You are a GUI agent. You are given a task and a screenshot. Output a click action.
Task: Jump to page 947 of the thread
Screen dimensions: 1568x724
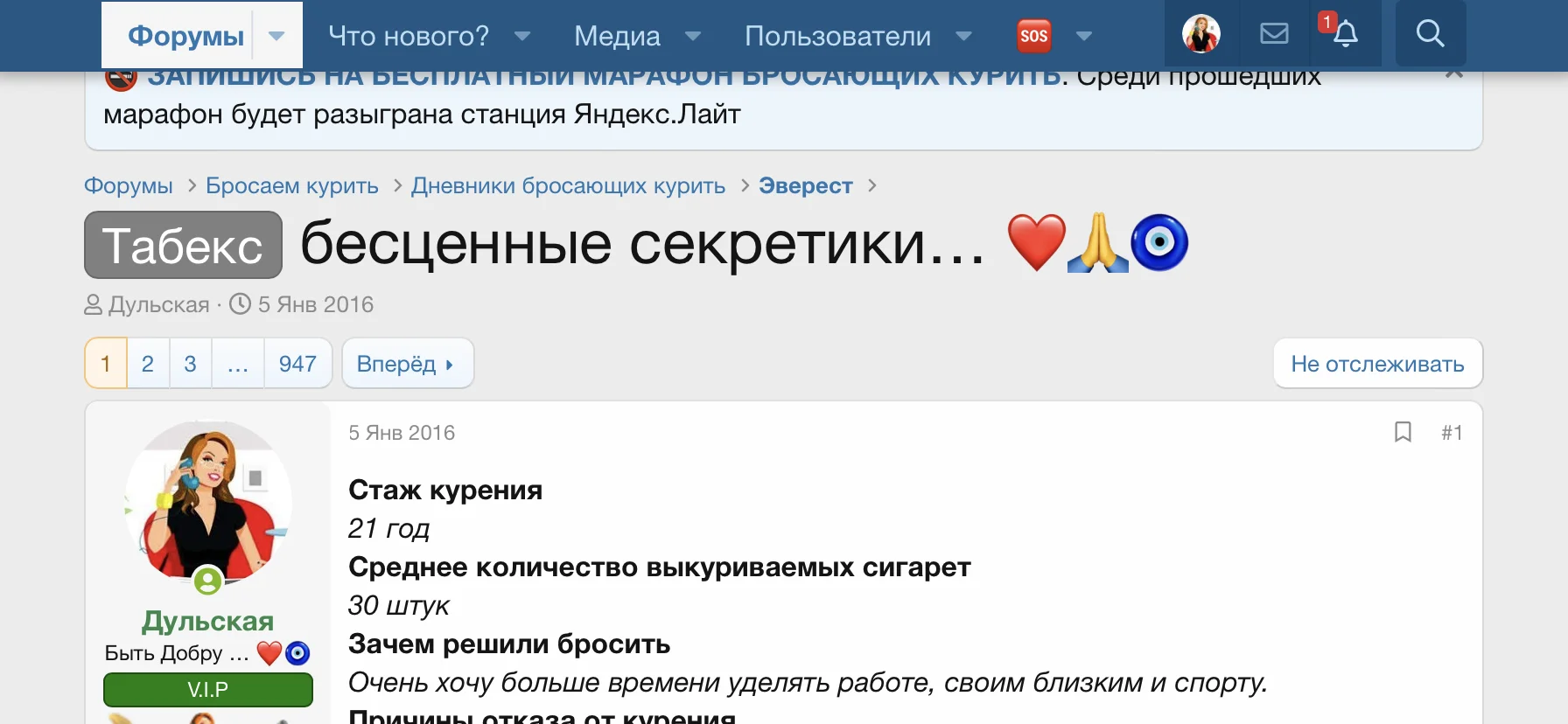(297, 363)
